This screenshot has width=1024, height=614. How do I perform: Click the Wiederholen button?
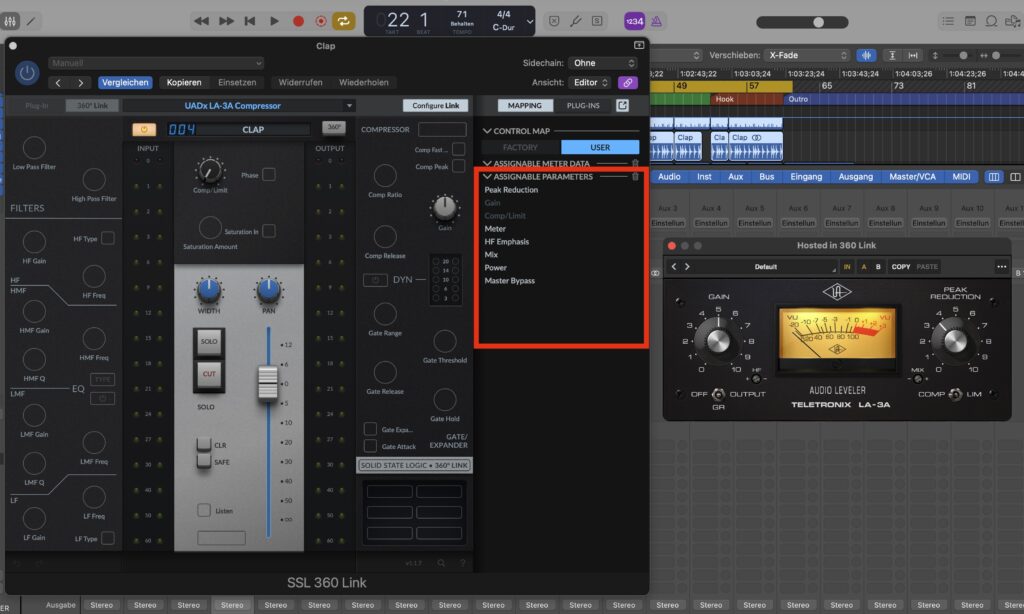pyautogui.click(x=364, y=82)
